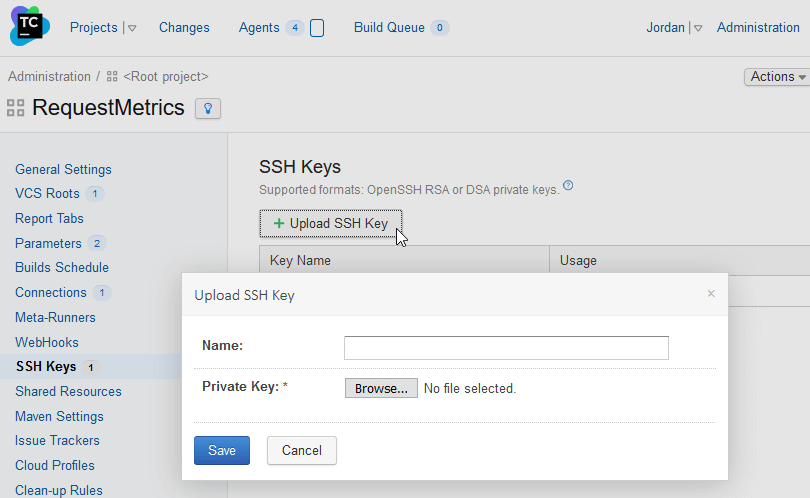Click the TeamCity logo icon
The width and height of the screenshot is (810, 498).
point(29,26)
